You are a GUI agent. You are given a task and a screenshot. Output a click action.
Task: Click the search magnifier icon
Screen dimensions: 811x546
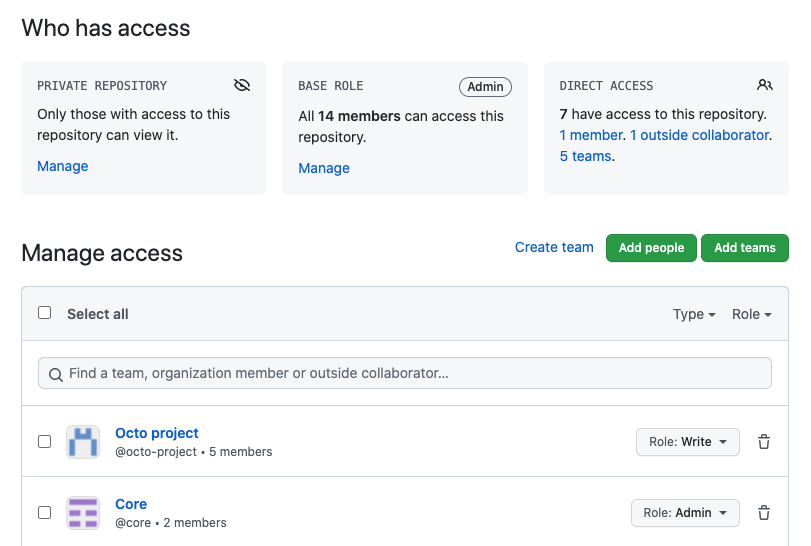tap(55, 374)
